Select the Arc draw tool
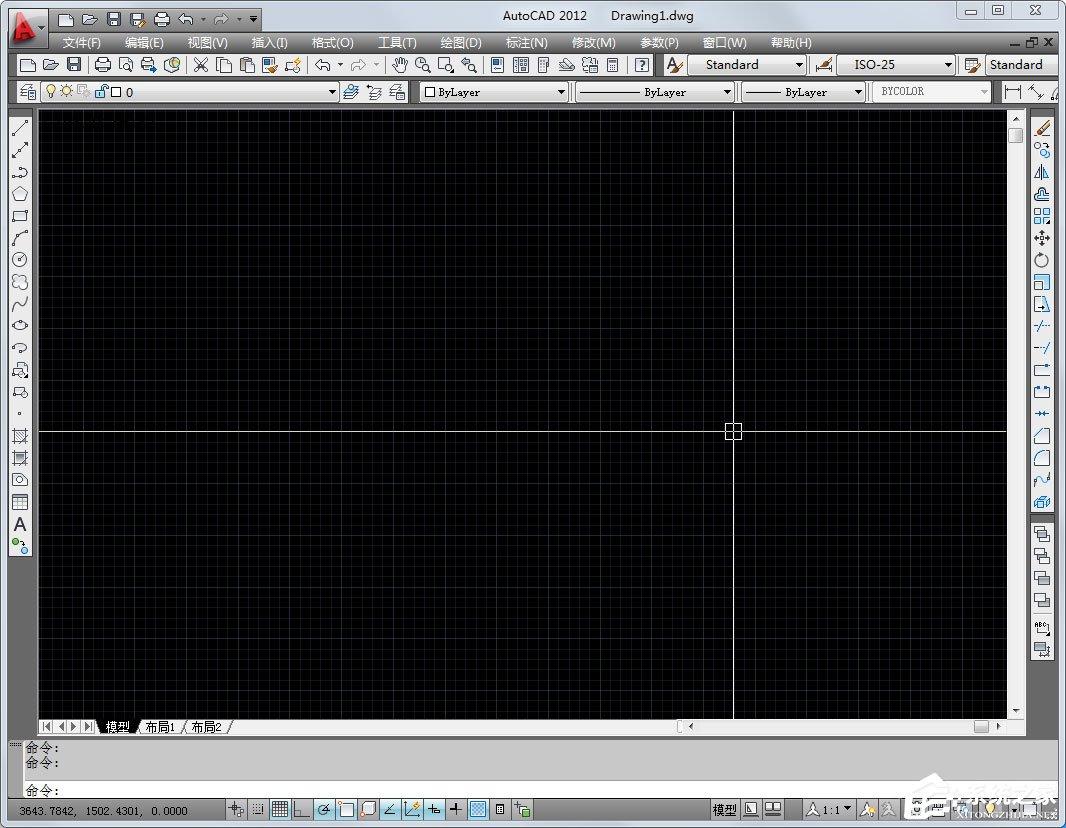Image resolution: width=1066 pixels, height=828 pixels. [20, 238]
